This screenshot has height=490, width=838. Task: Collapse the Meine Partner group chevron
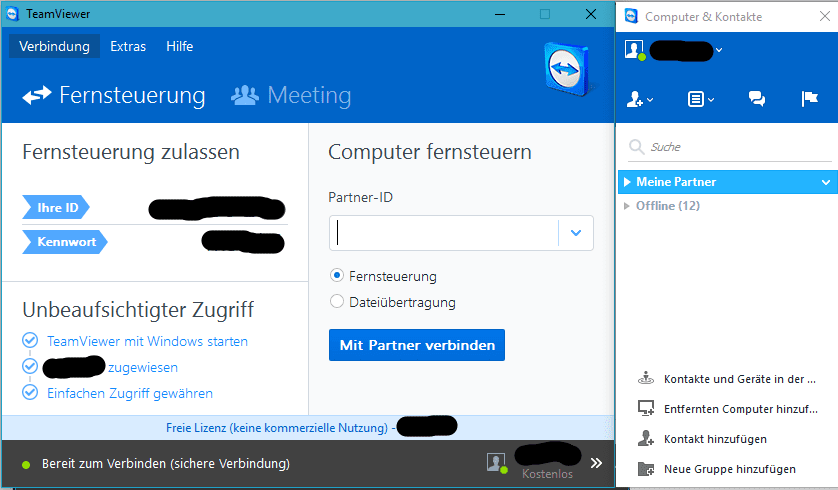(x=826, y=182)
